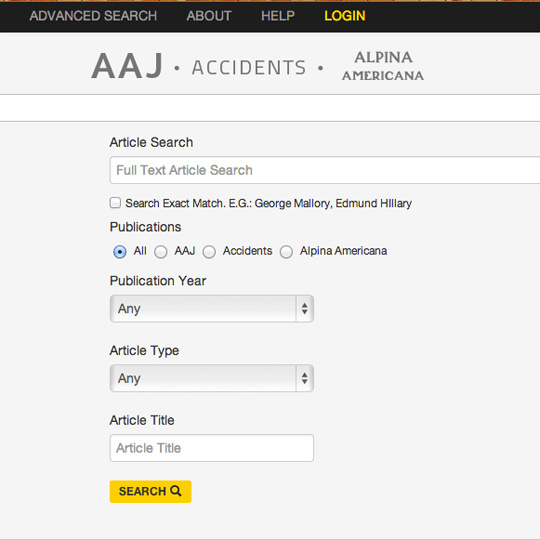
Task: Open the Help menu link
Action: [x=278, y=16]
